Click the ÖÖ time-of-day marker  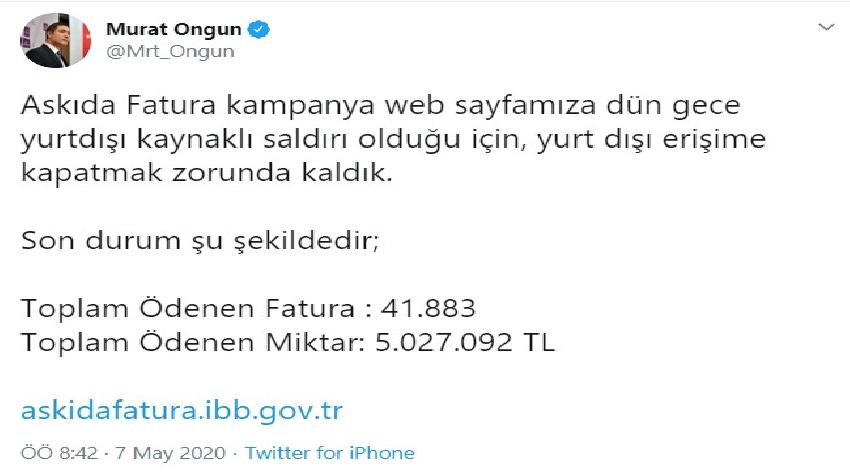click(x=37, y=453)
